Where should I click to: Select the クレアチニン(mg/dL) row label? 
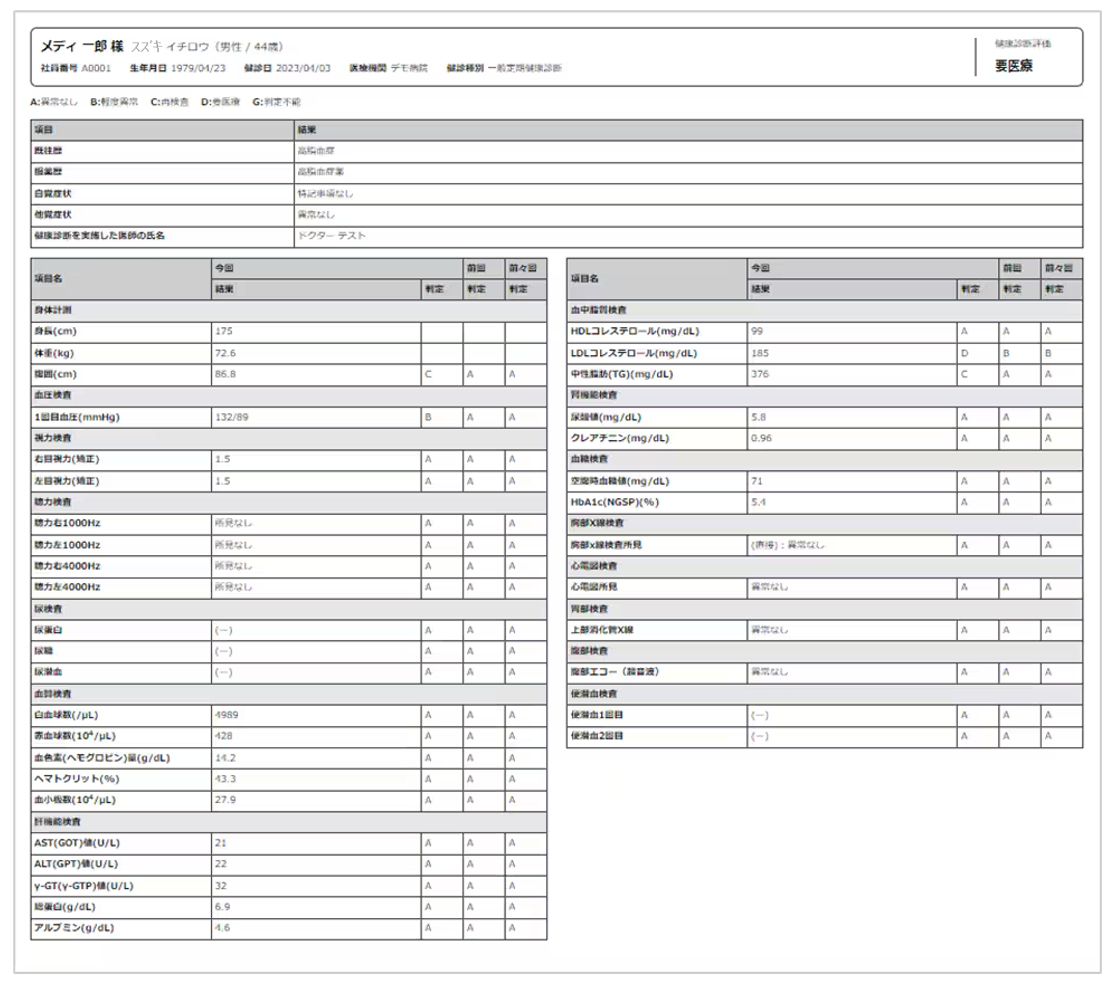[x=619, y=438]
